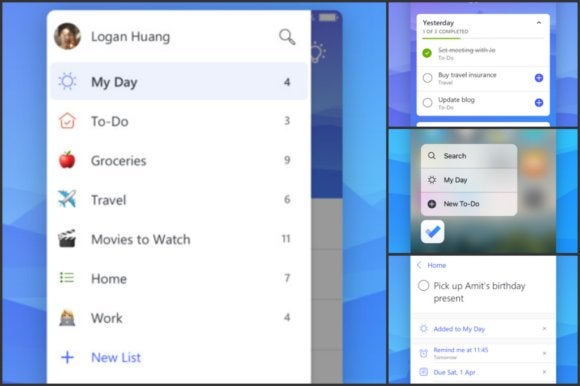Remove Added to My Day tag
Viewport: 580px width, 386px height.
coord(544,329)
